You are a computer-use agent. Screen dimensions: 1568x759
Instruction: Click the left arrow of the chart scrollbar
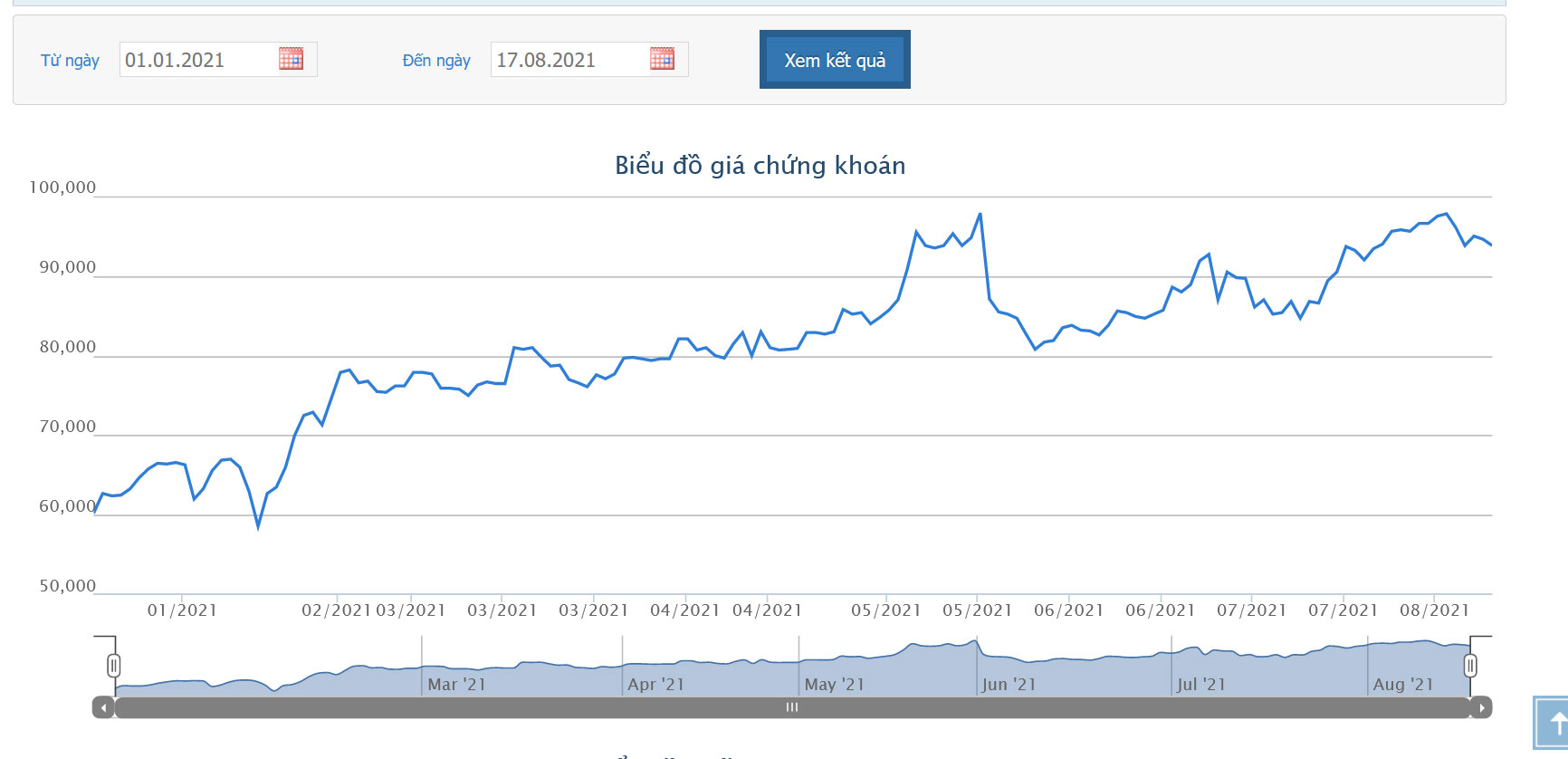103,707
